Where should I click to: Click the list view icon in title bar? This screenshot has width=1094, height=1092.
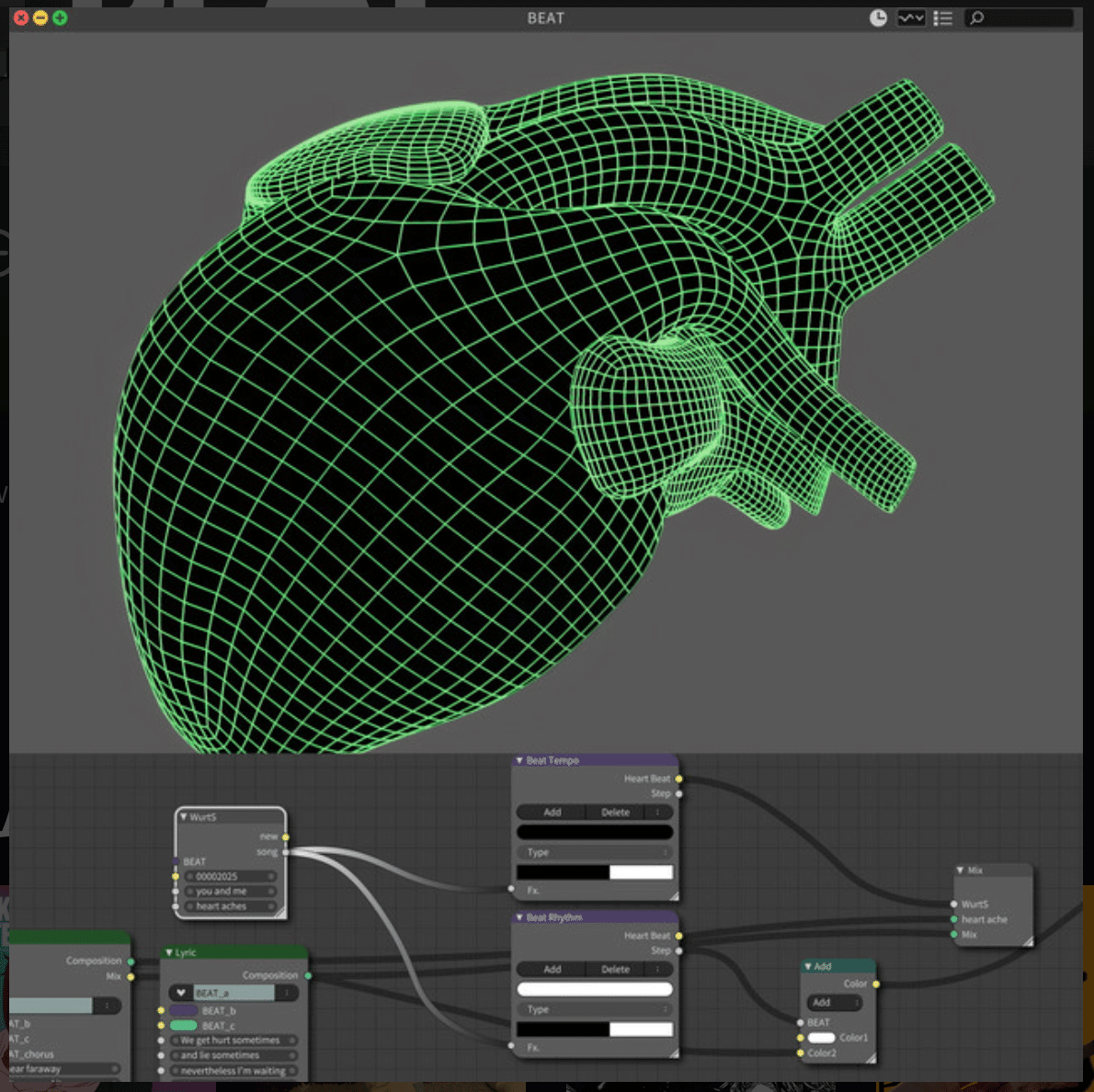click(x=942, y=18)
